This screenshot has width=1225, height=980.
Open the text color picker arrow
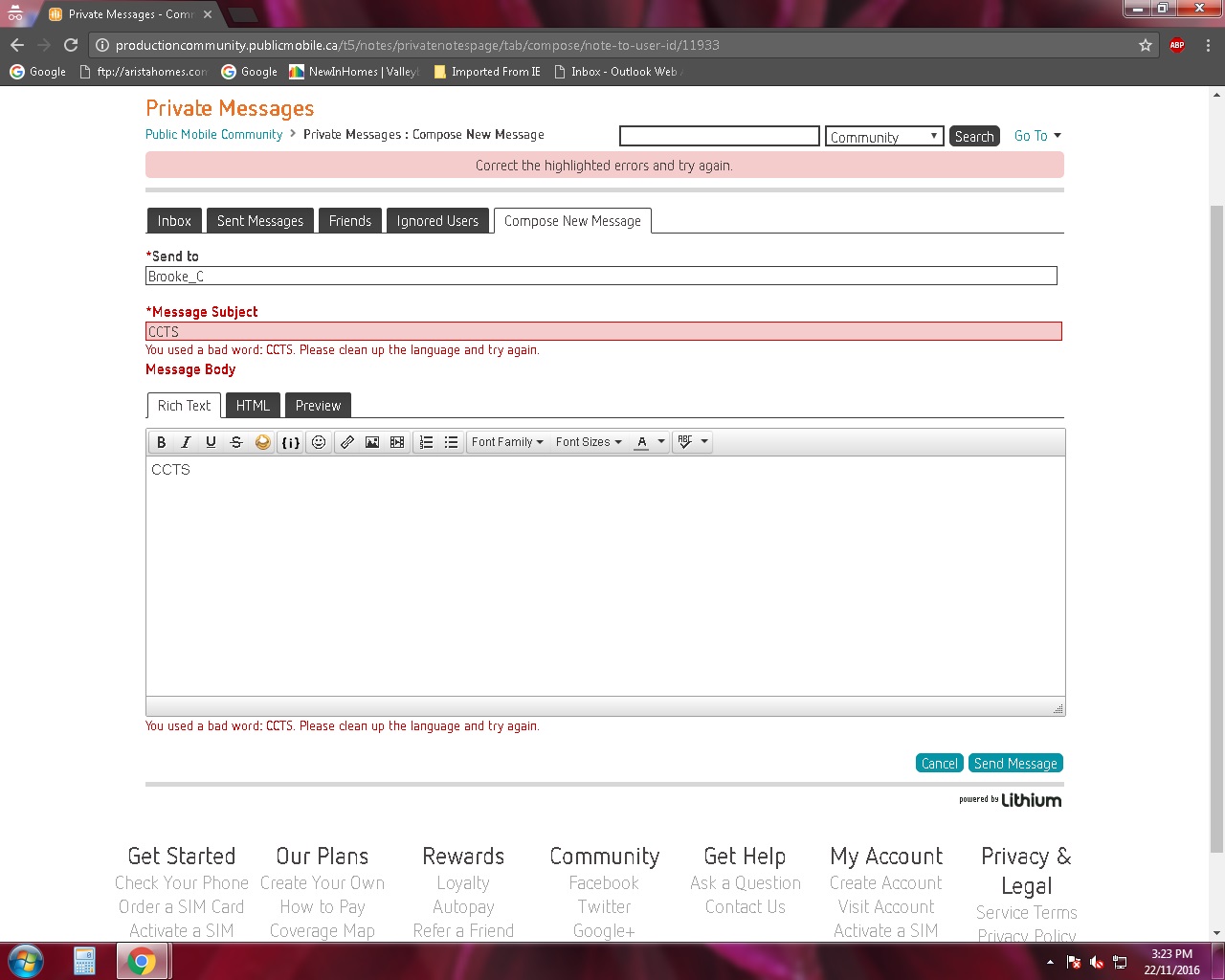tap(661, 442)
